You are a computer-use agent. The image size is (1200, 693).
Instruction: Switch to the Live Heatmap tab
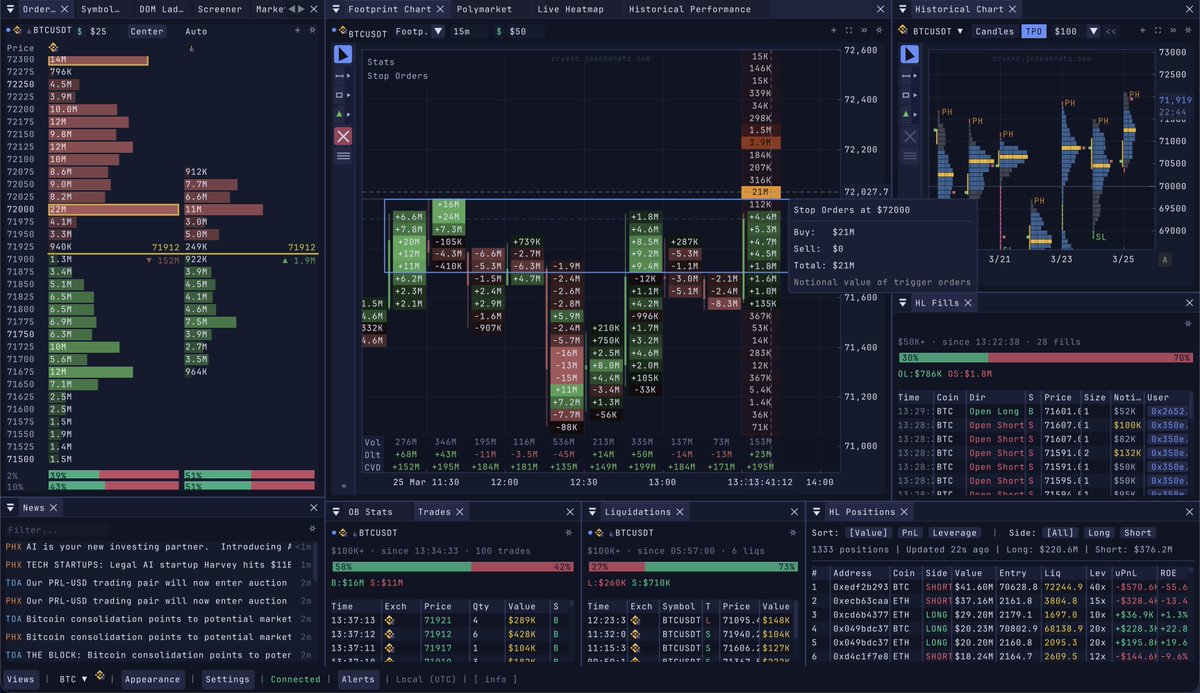pos(570,9)
